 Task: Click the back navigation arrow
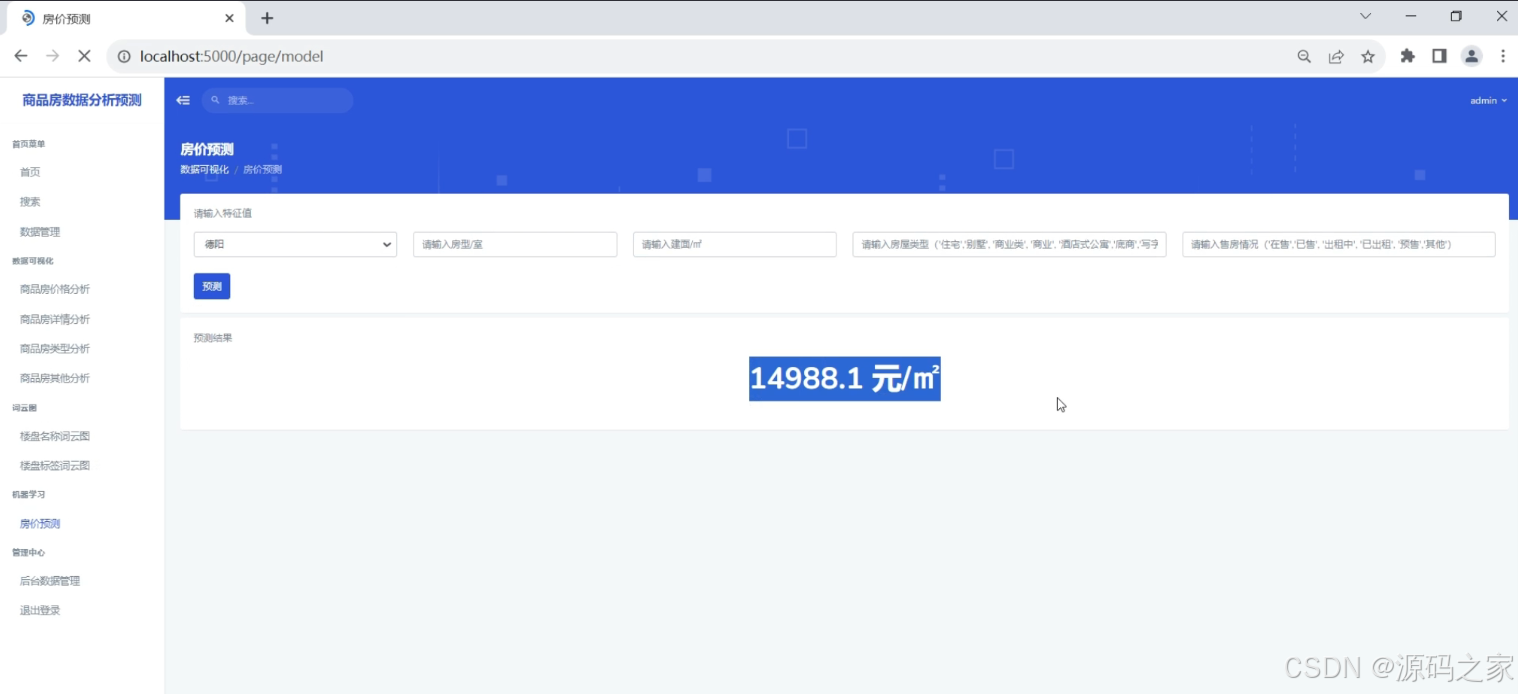20,56
